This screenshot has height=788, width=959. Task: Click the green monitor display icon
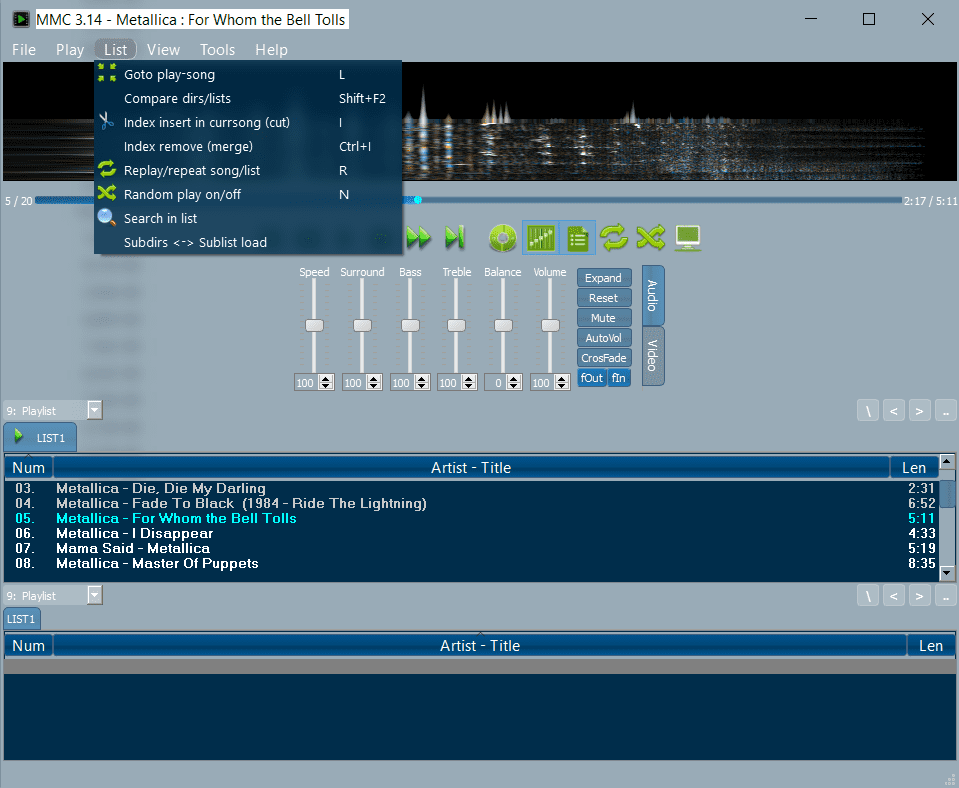pos(687,238)
